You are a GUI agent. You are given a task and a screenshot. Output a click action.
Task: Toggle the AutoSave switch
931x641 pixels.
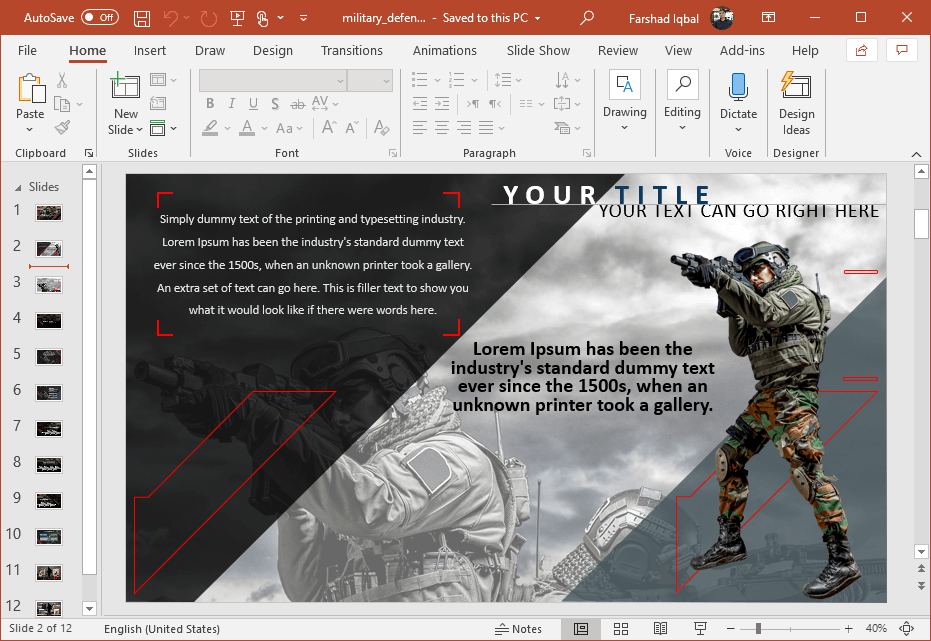(x=99, y=18)
